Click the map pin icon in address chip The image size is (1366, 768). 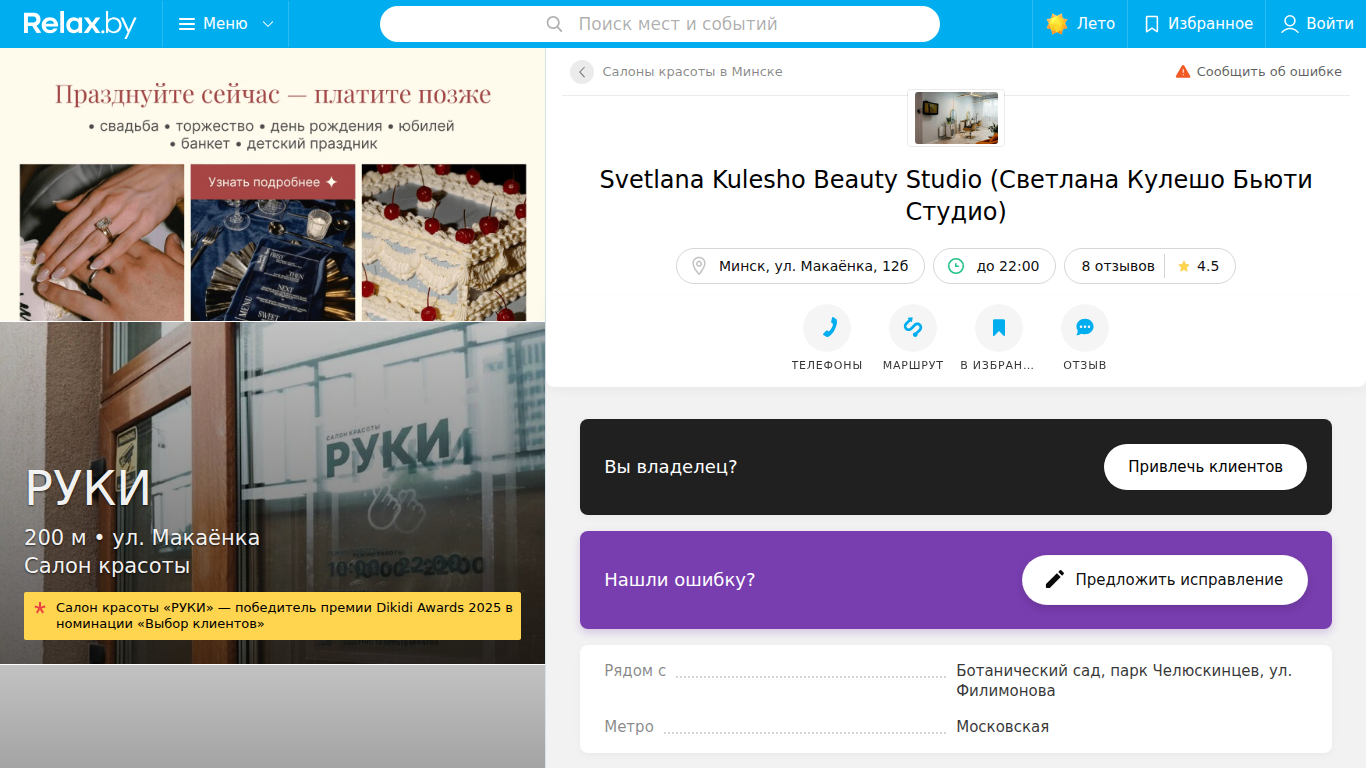click(x=699, y=266)
